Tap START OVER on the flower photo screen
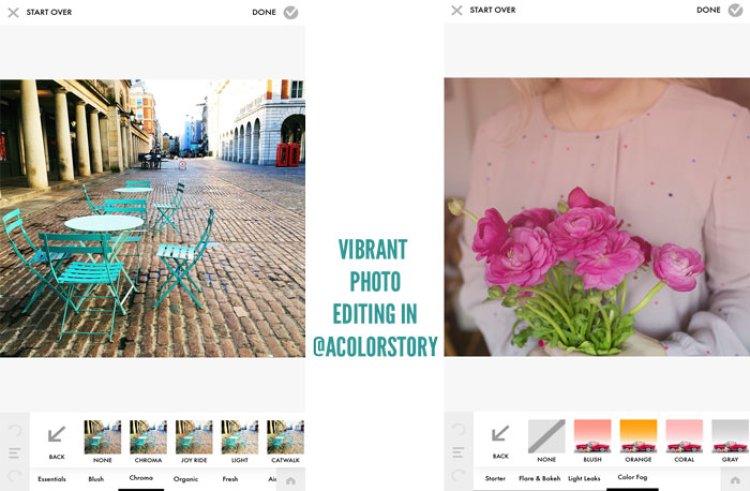 (493, 10)
